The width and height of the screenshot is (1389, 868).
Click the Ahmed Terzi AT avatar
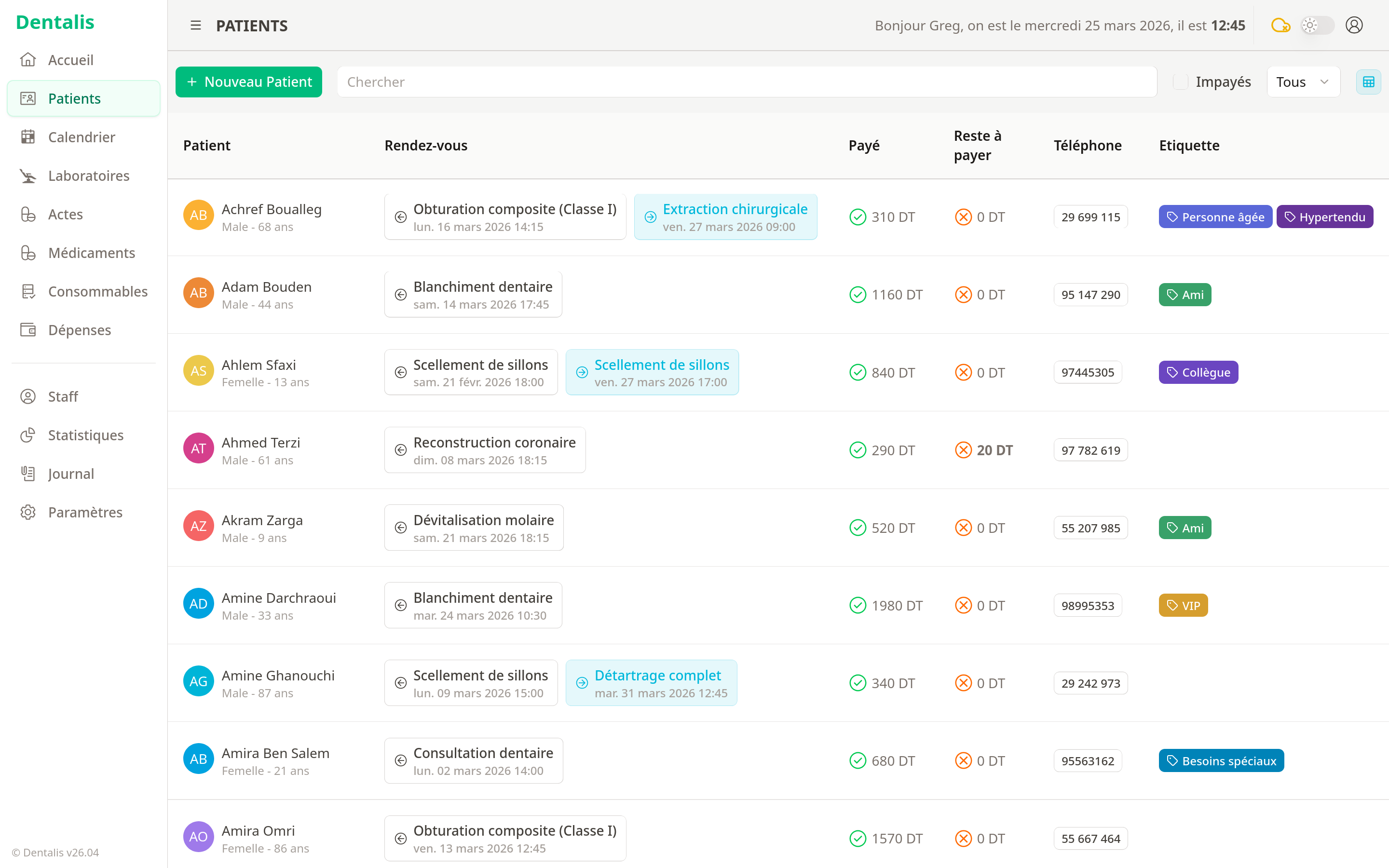coord(198,448)
